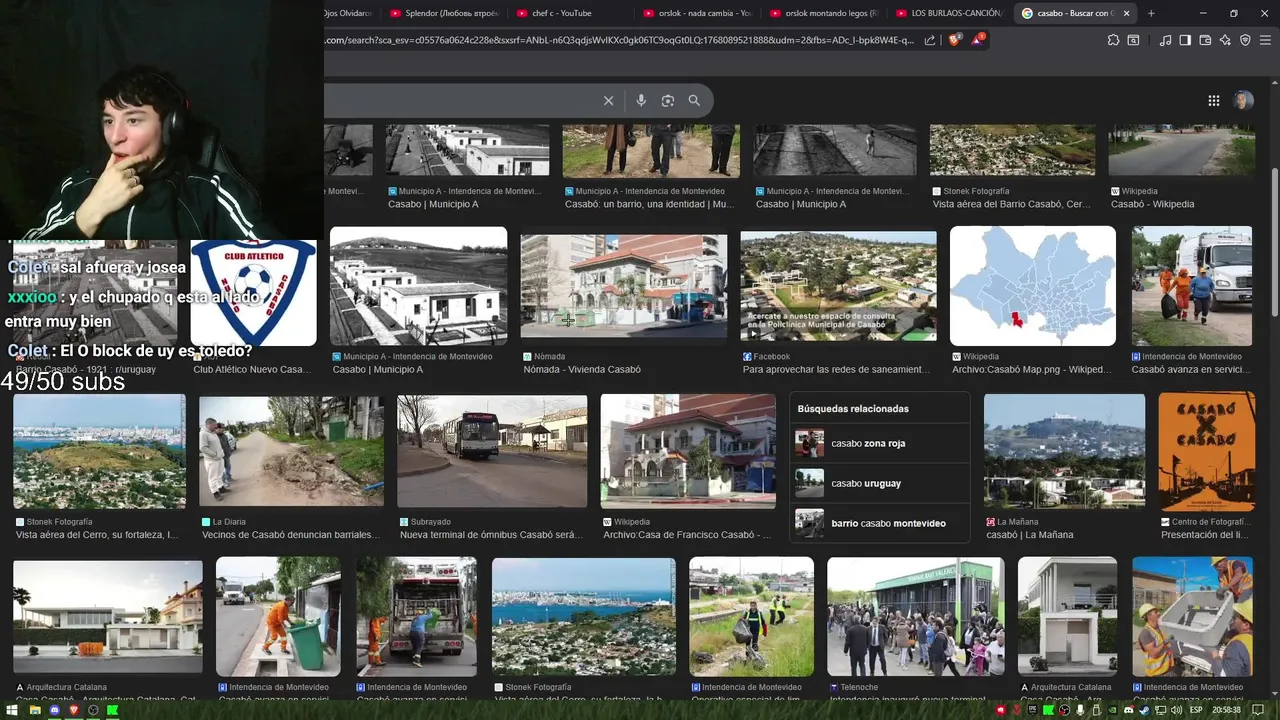This screenshot has width=1280, height=720.
Task: Click 'Vista aérea del Barrio Casabó' caption
Action: (1011, 204)
